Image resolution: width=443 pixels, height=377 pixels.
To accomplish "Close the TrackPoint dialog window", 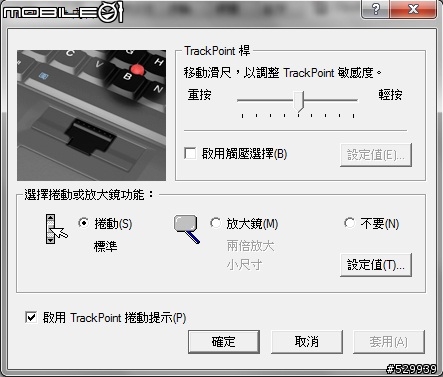I will 413,9.
